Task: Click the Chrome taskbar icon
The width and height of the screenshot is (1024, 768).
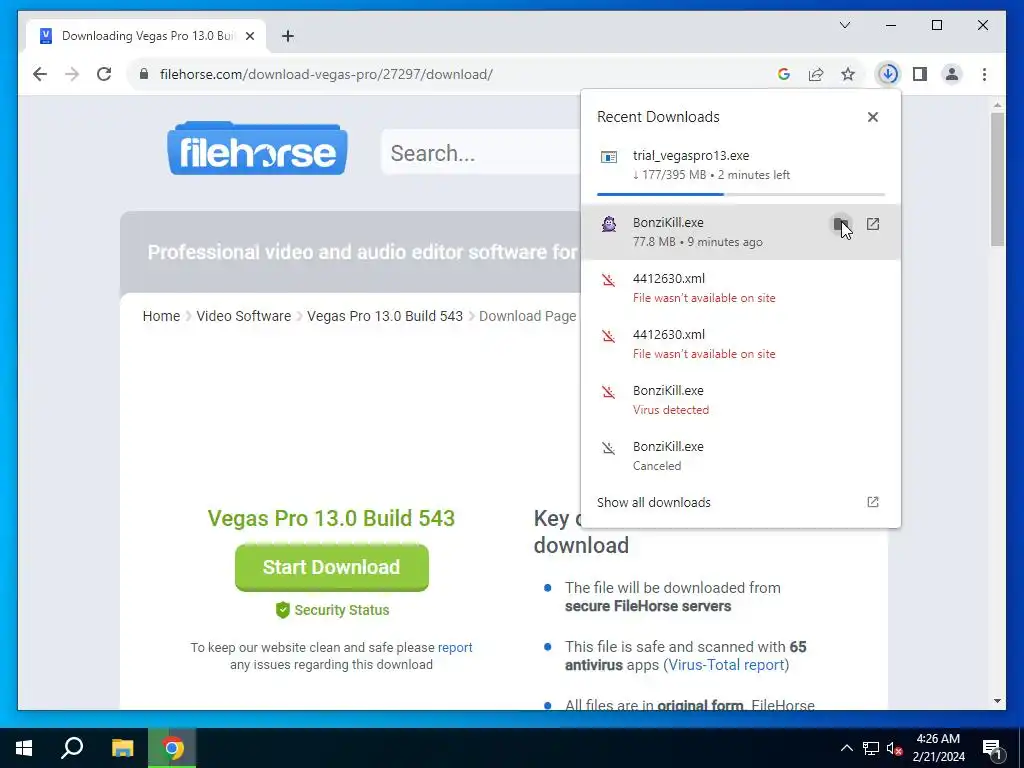Action: click(172, 748)
